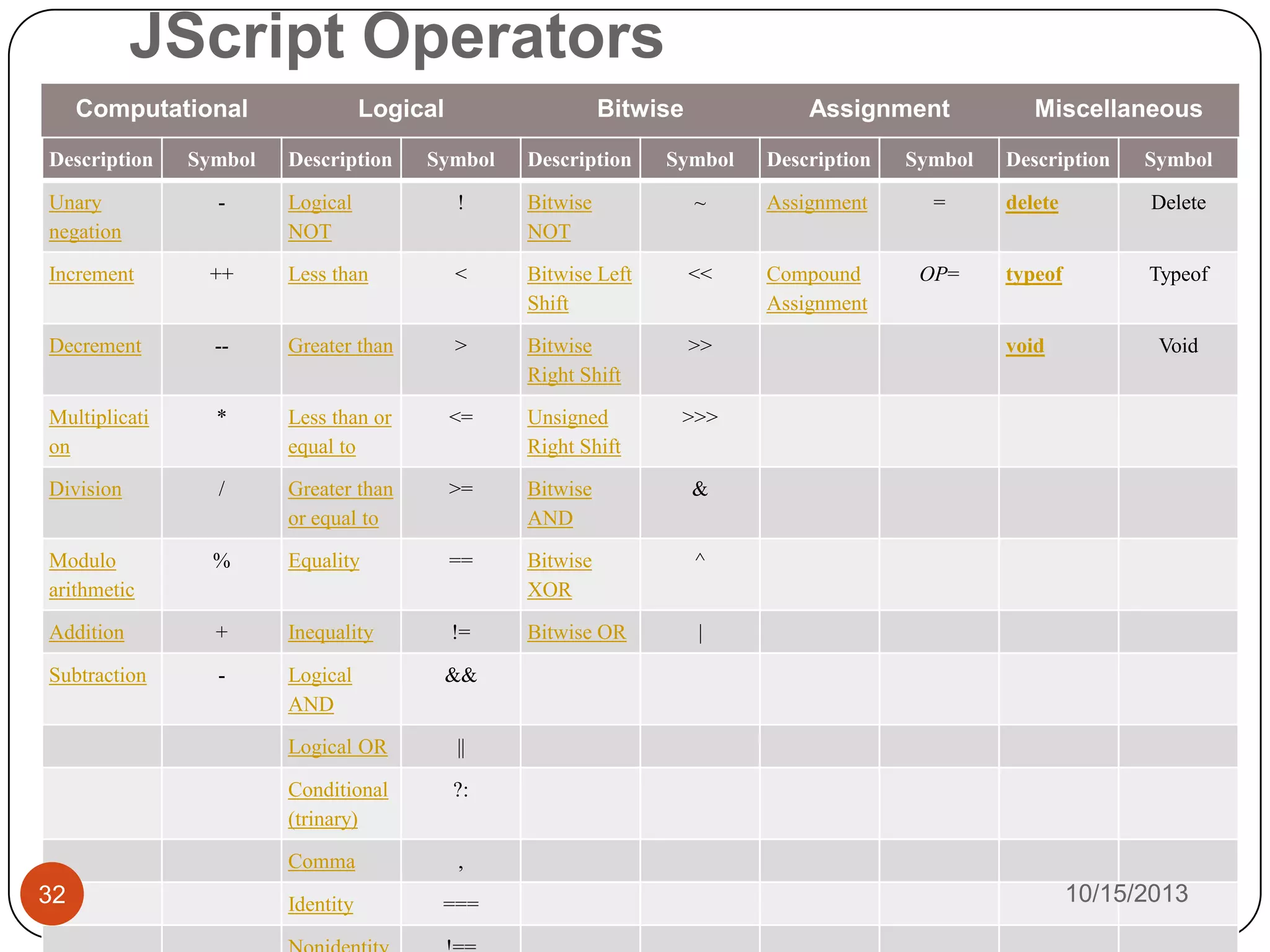Select the JScript Operators slide title

tap(396, 37)
